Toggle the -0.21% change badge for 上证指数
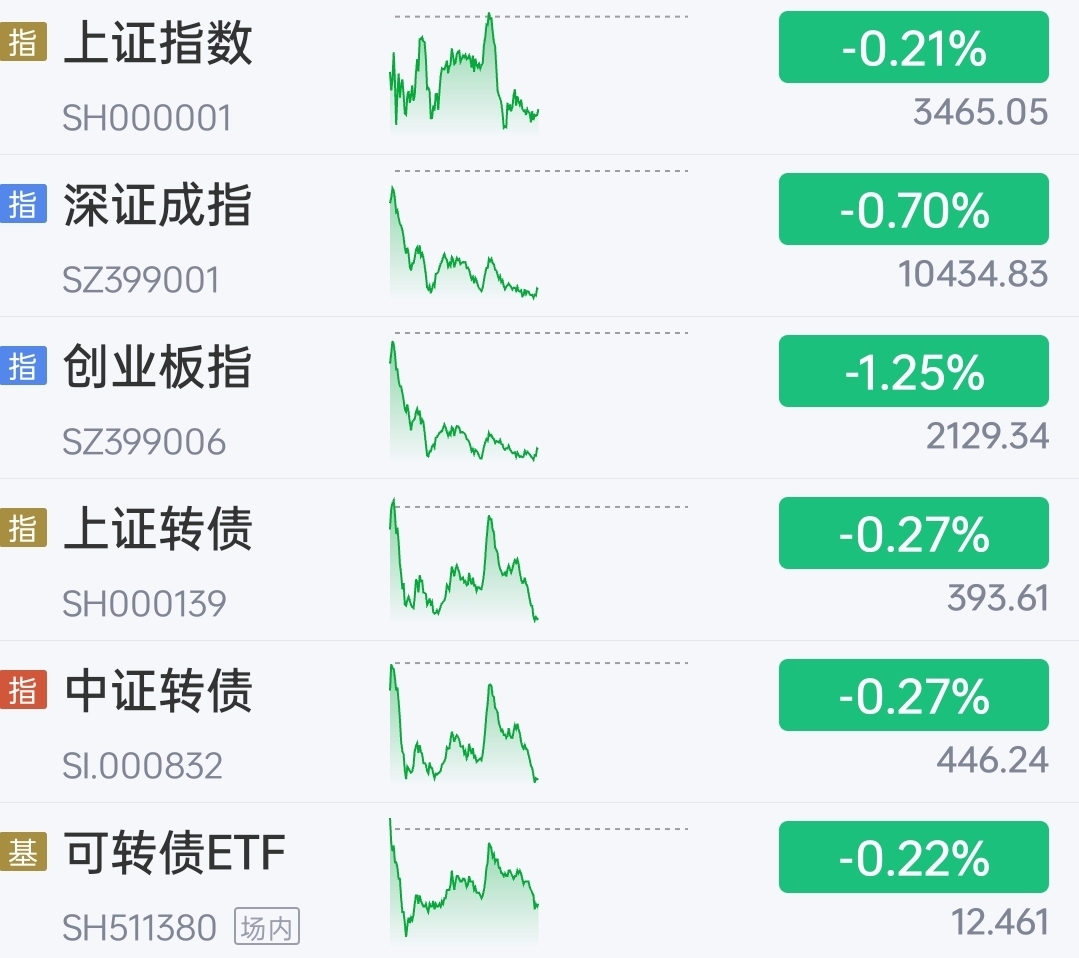Image resolution: width=1079 pixels, height=958 pixels. point(914,47)
